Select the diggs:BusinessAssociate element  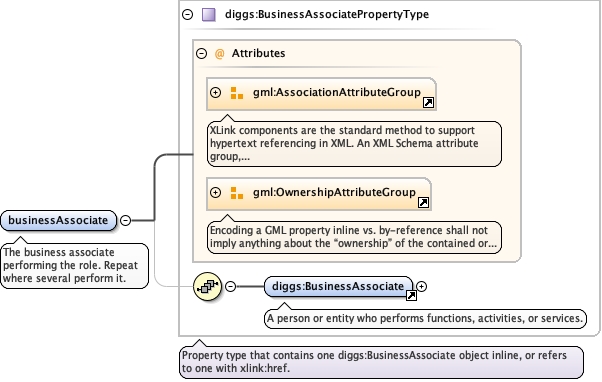pyautogui.click(x=338, y=286)
